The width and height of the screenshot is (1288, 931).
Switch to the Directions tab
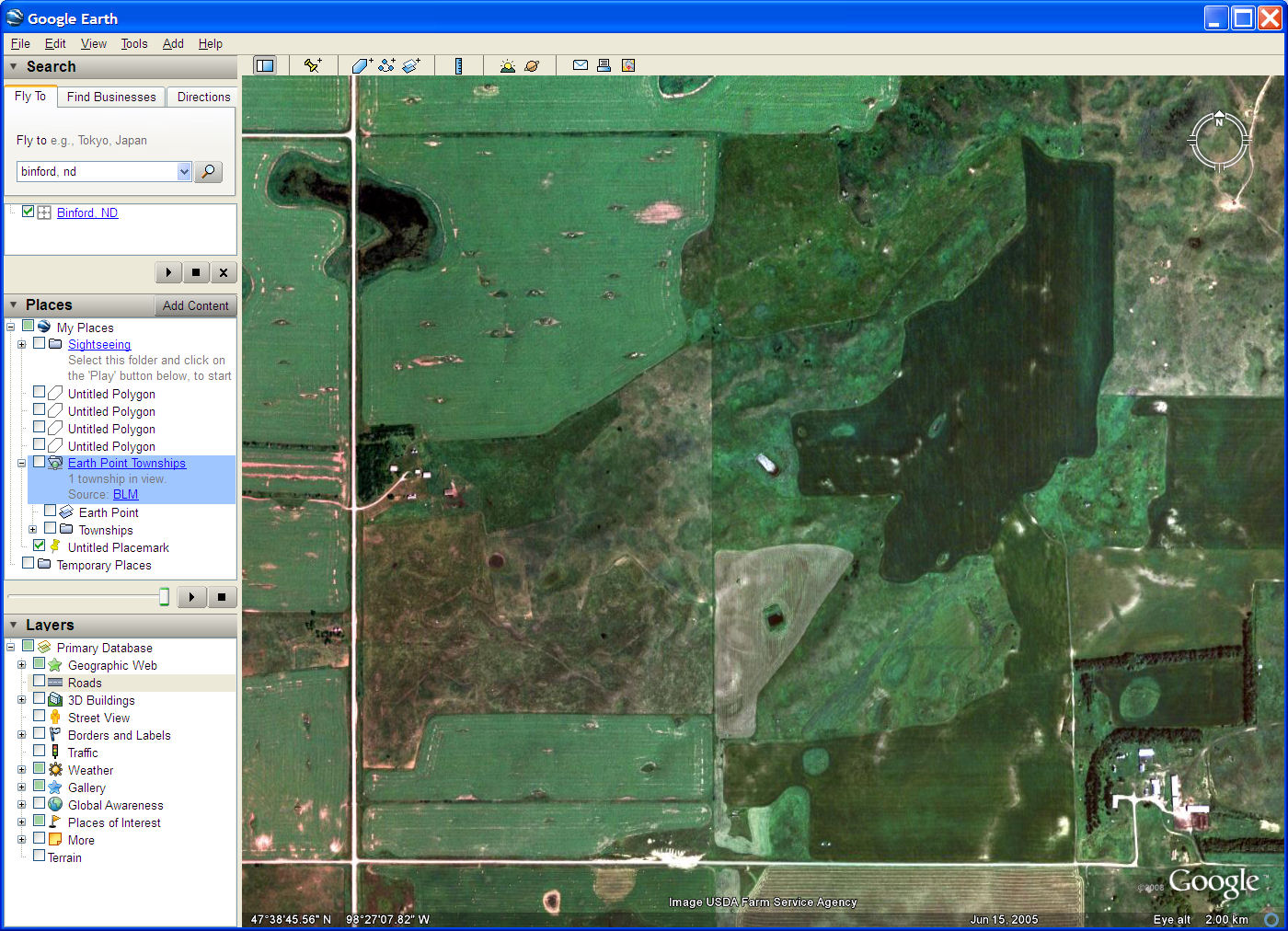coord(203,97)
